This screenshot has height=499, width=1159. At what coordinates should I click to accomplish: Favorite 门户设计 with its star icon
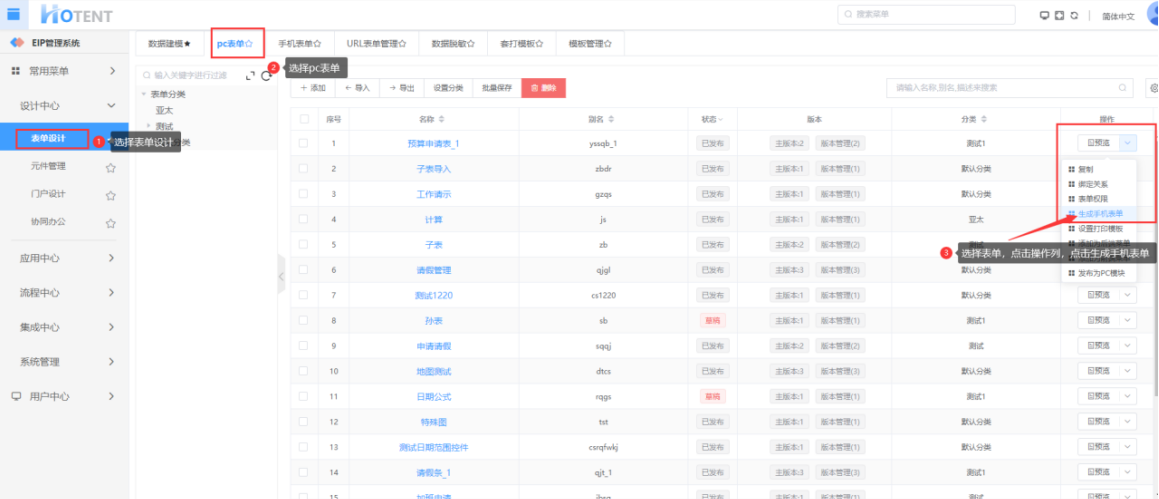point(110,195)
